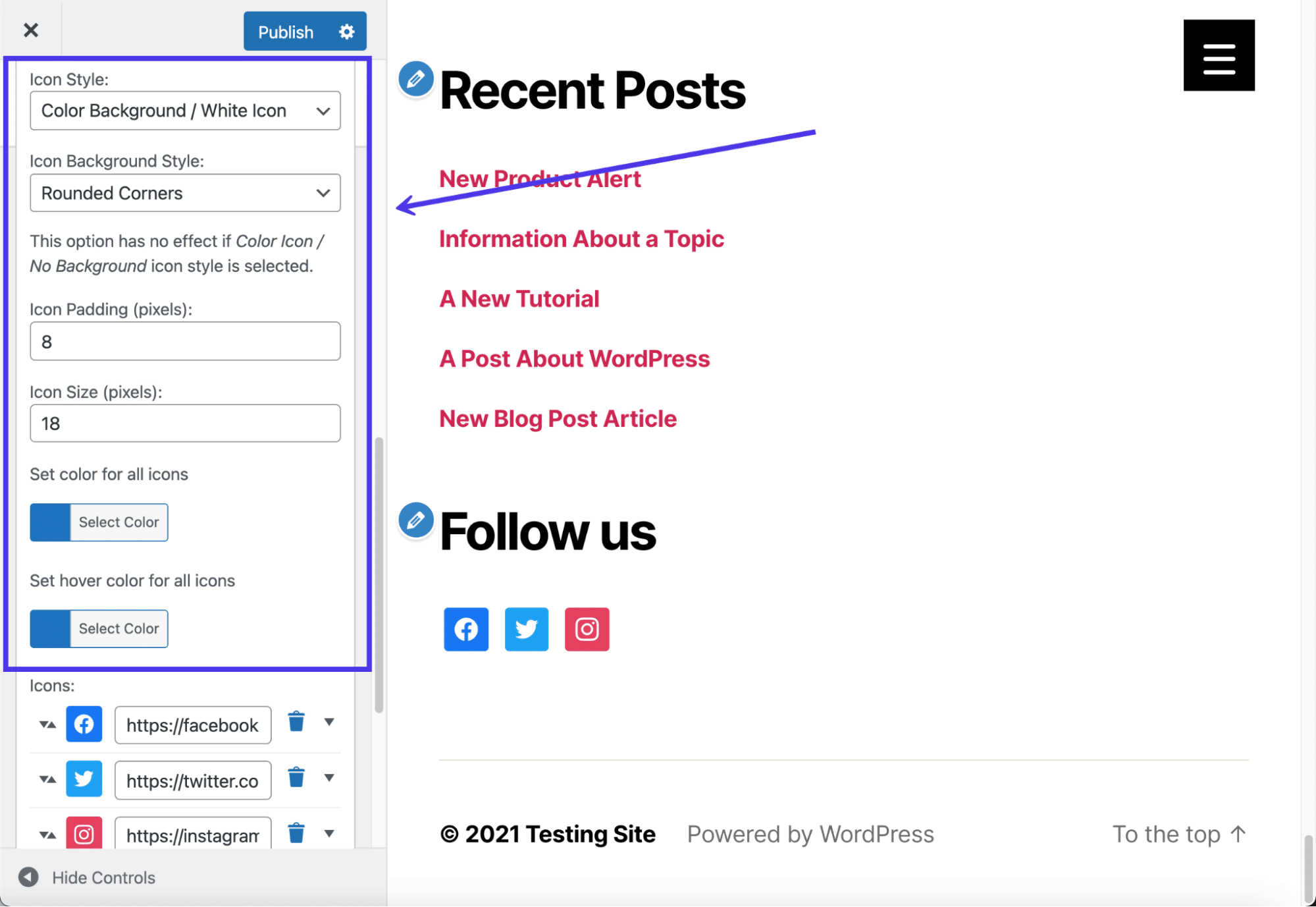
Task: Open the Icon Style dropdown menu
Action: point(185,110)
